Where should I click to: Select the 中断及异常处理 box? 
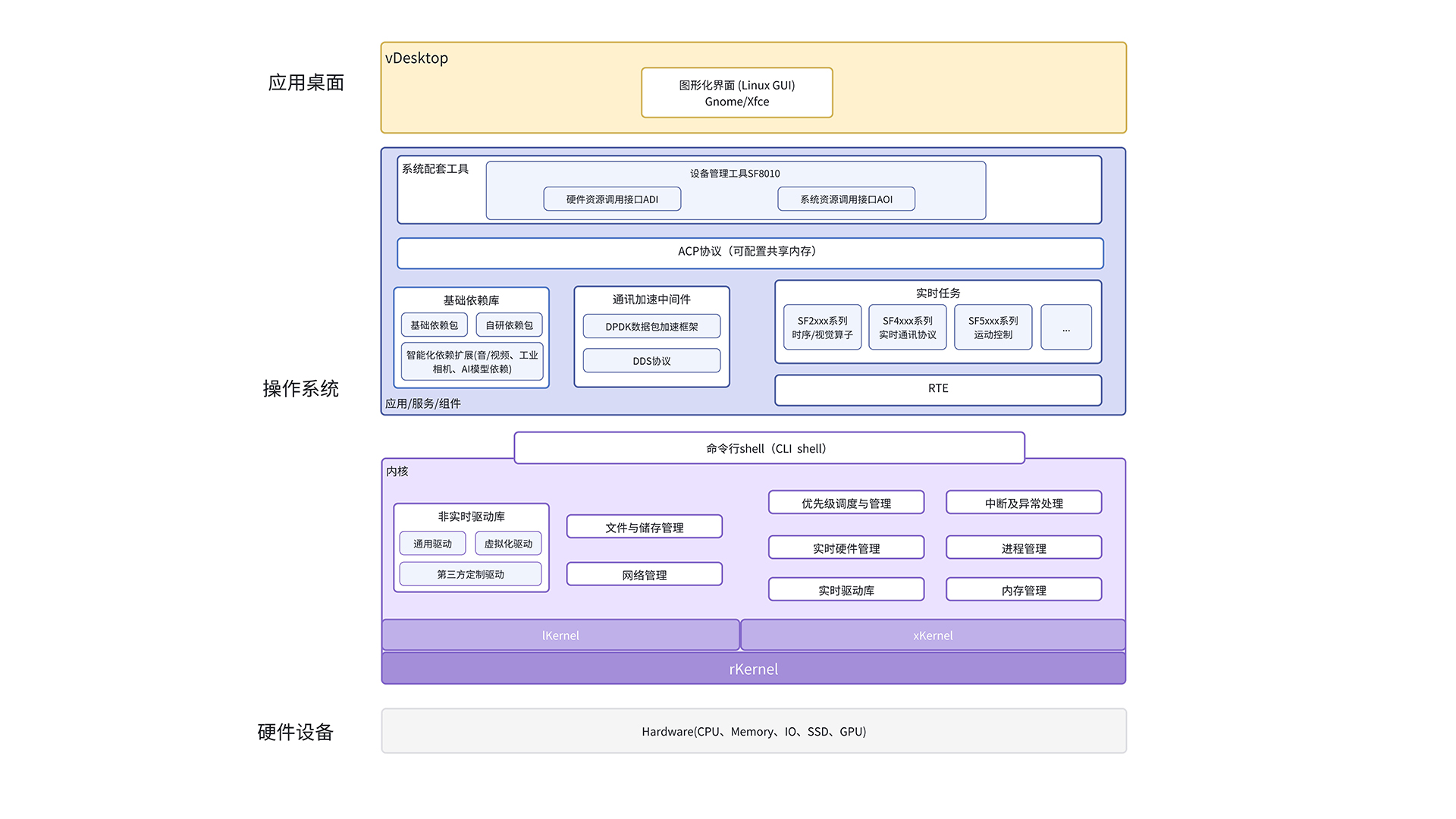tap(1023, 503)
